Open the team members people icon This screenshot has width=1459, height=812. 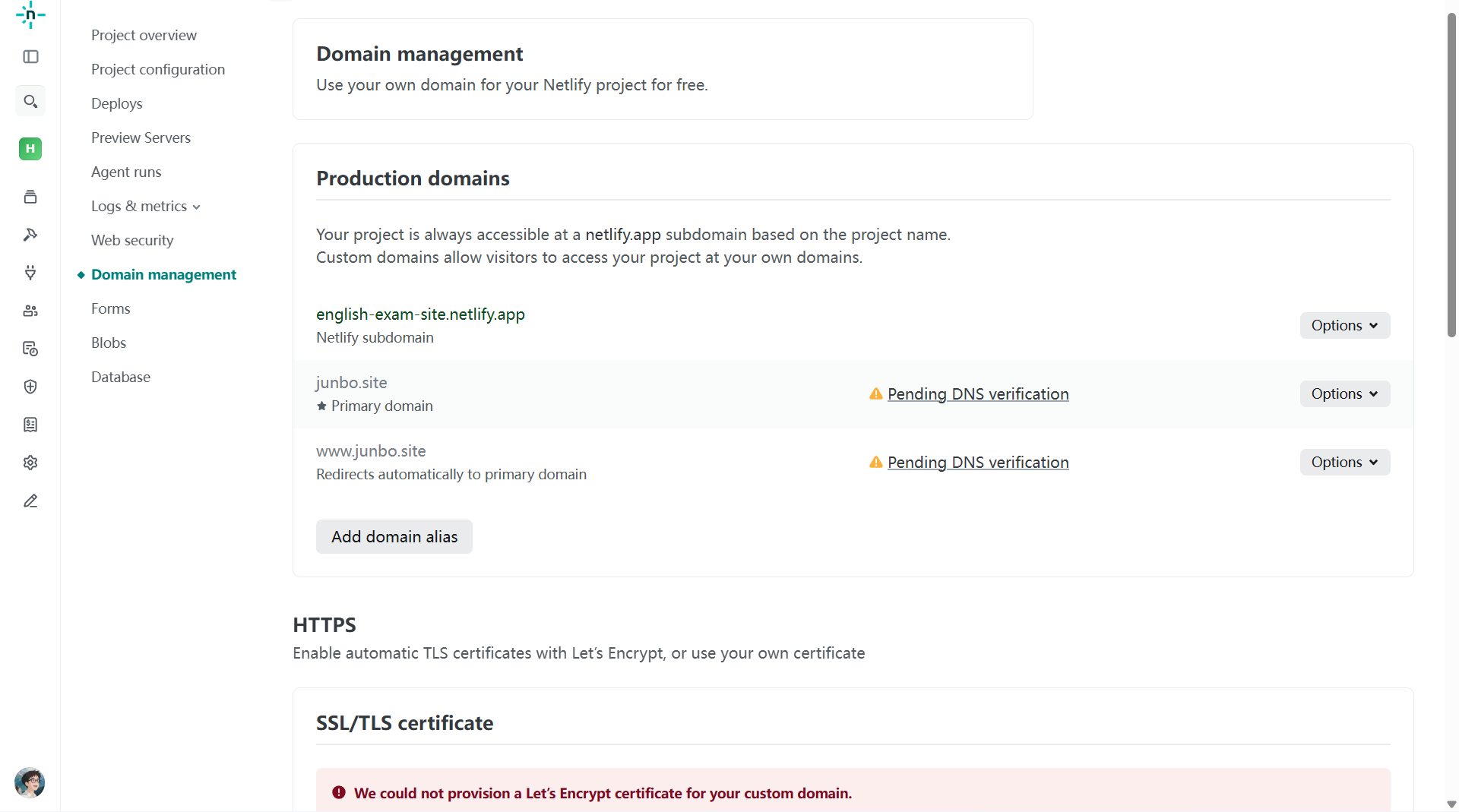(30, 311)
